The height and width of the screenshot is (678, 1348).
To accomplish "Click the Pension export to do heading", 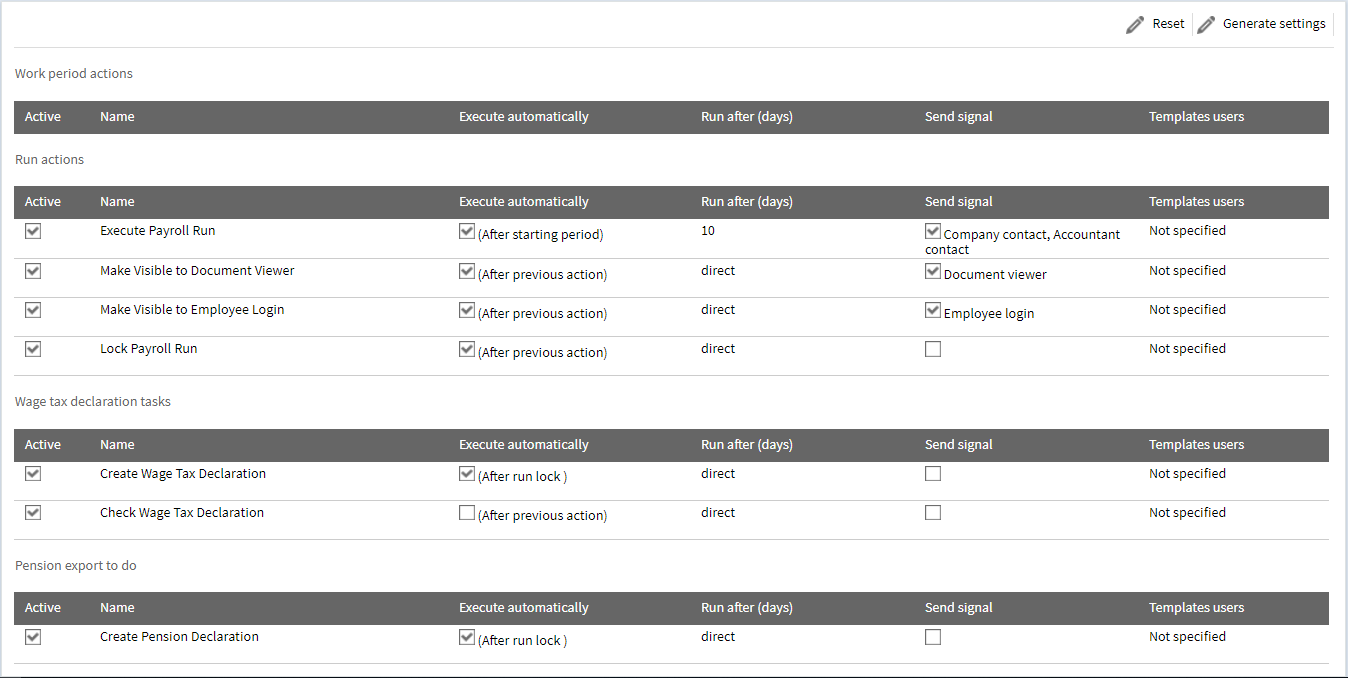I will point(76,566).
